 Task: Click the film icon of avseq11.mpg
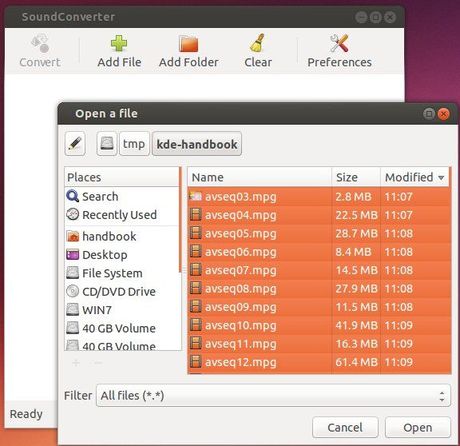(x=196, y=343)
